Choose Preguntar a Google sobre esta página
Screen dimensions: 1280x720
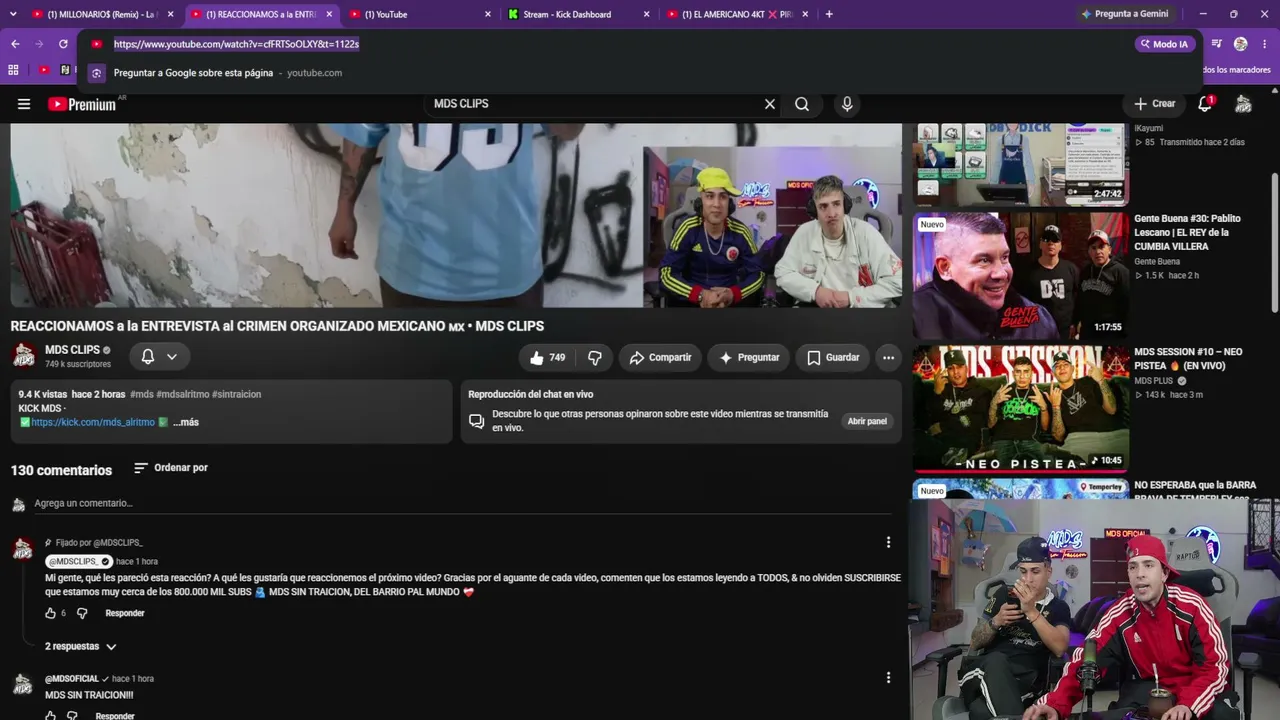193,73
